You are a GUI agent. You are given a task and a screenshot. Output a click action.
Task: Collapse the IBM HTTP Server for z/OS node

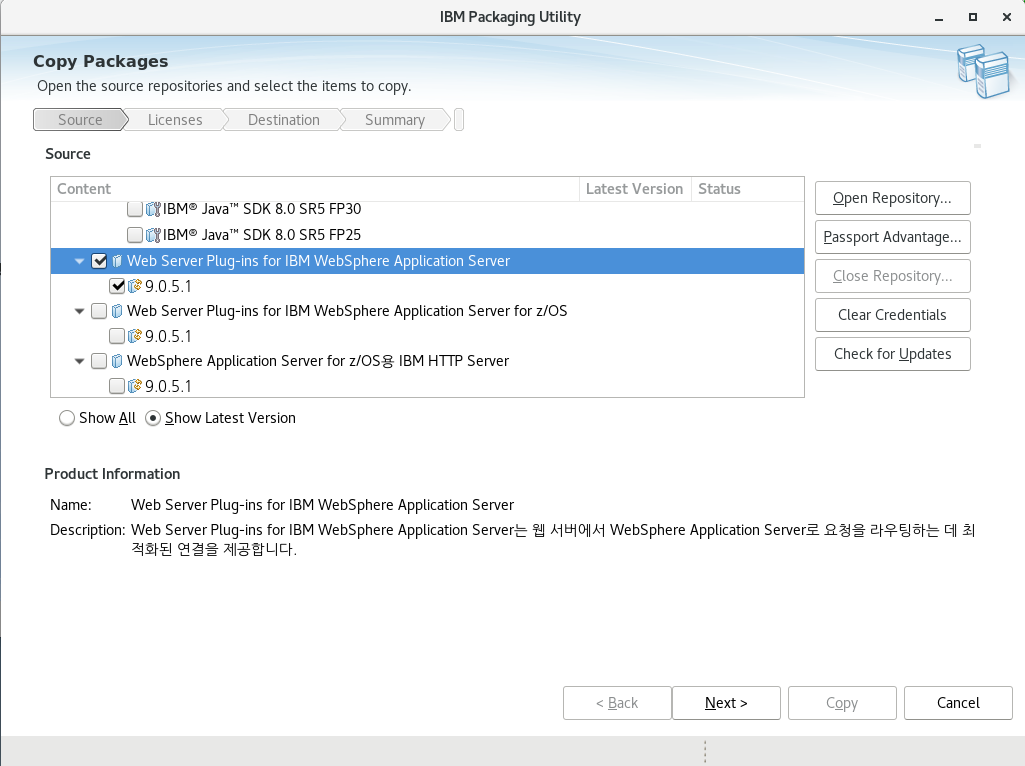click(80, 361)
